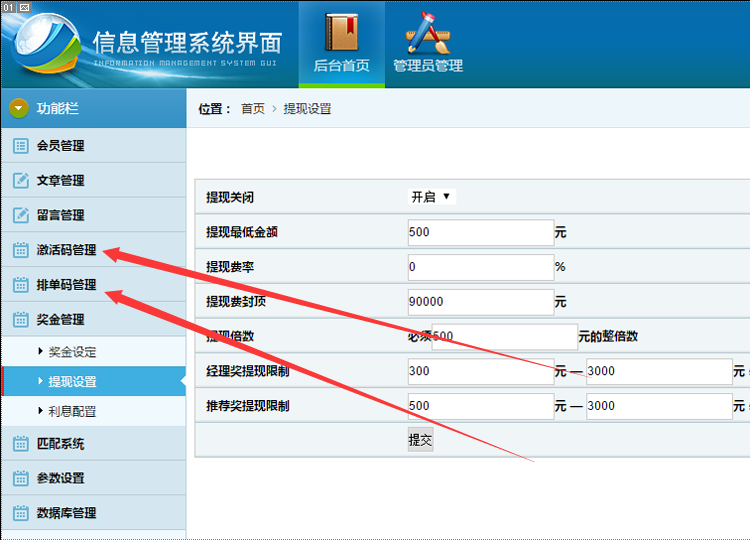Click the 经理奖提现限制 minimum field 300
Image resolution: width=750 pixels, height=540 pixels.
pyautogui.click(x=481, y=371)
